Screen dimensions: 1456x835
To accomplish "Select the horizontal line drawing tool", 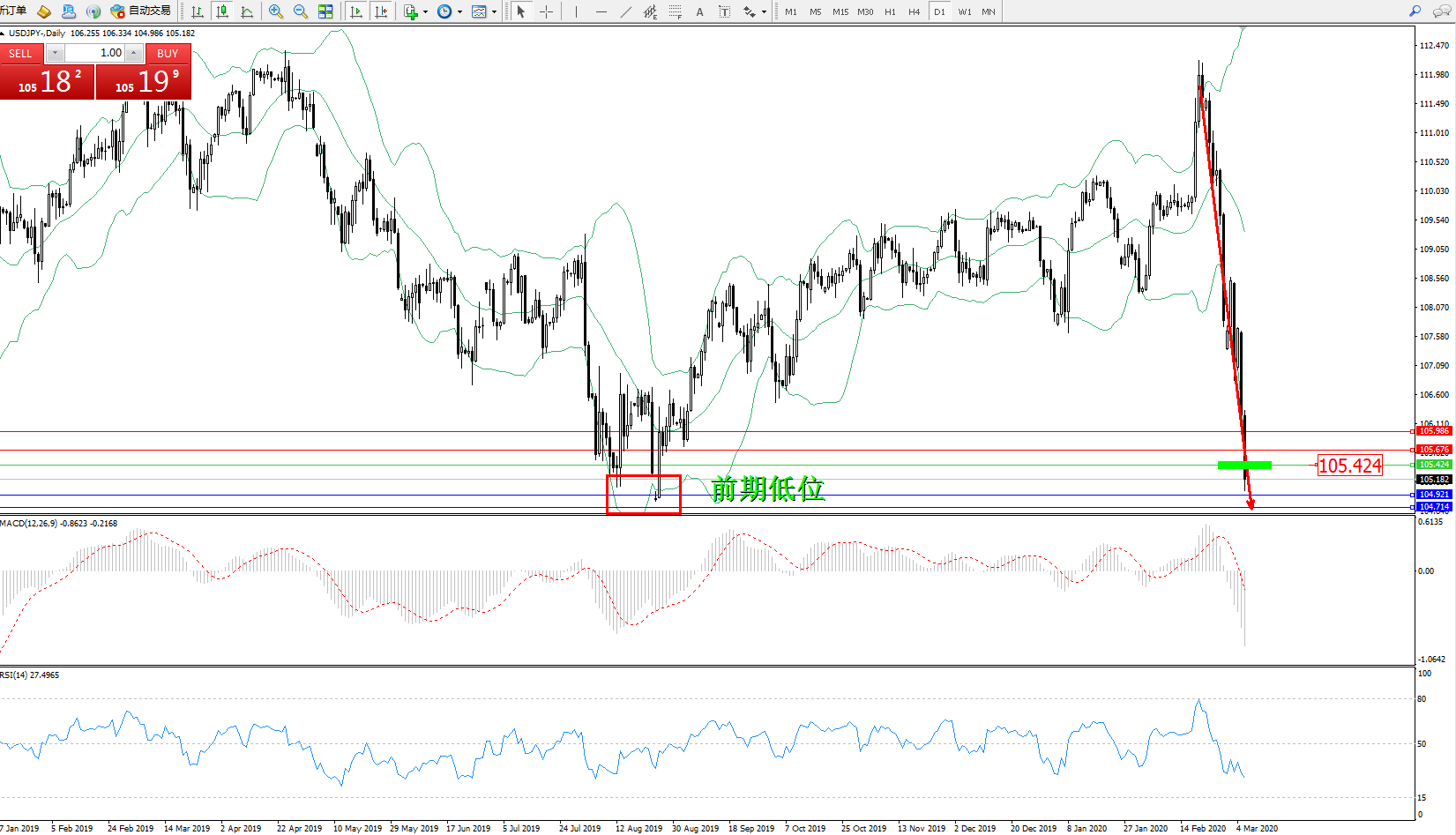I will click(x=601, y=11).
